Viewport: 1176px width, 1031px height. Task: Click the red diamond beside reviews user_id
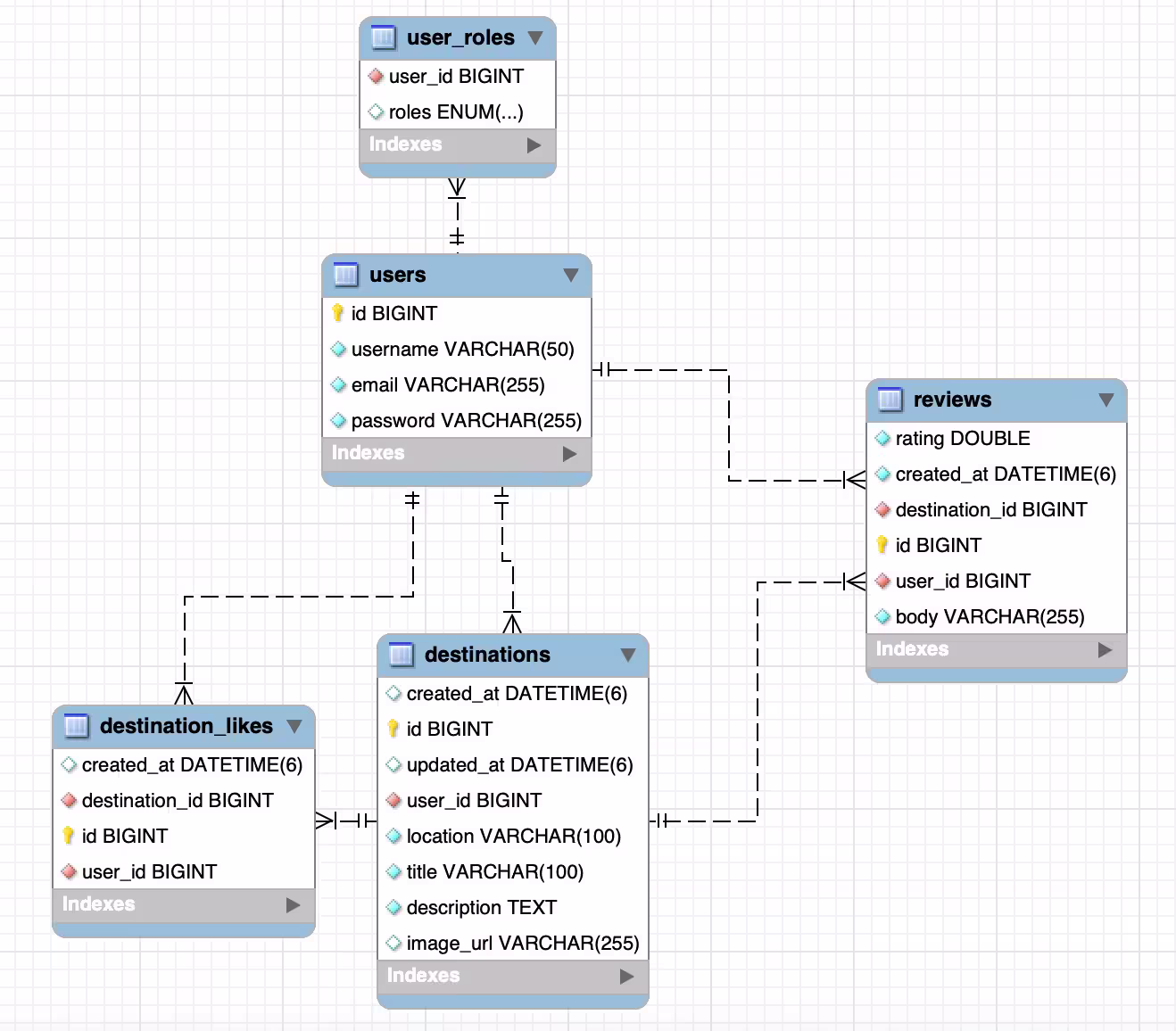tap(882, 581)
